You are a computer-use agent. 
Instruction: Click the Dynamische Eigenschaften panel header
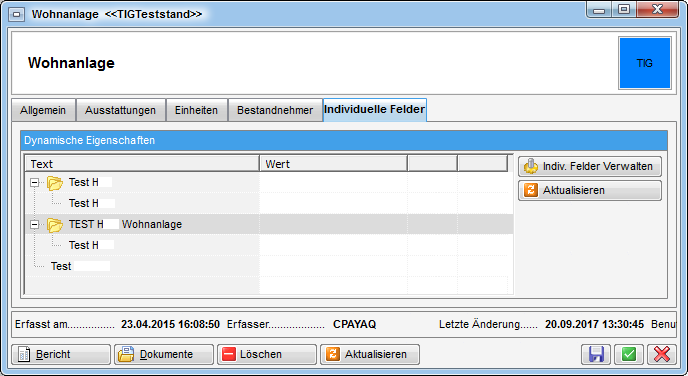[344, 140]
